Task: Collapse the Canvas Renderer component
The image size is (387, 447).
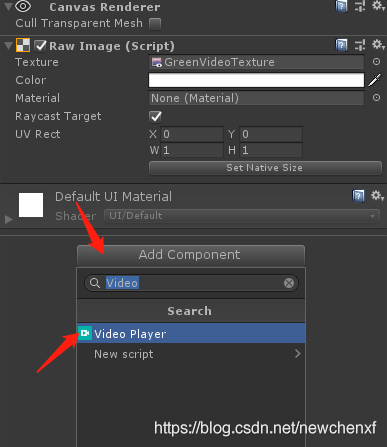Action: pos(8,7)
